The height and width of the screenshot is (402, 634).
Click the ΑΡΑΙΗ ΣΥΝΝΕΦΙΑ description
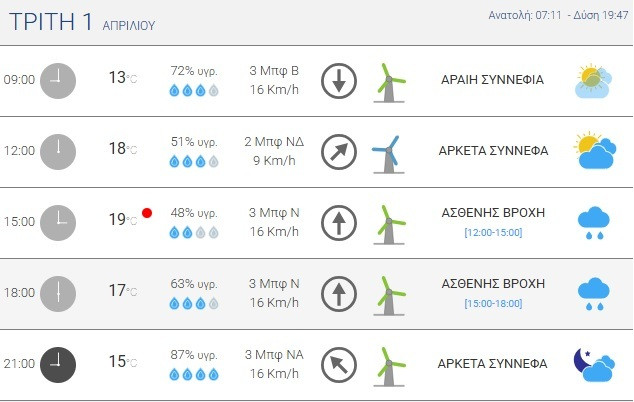pos(493,80)
